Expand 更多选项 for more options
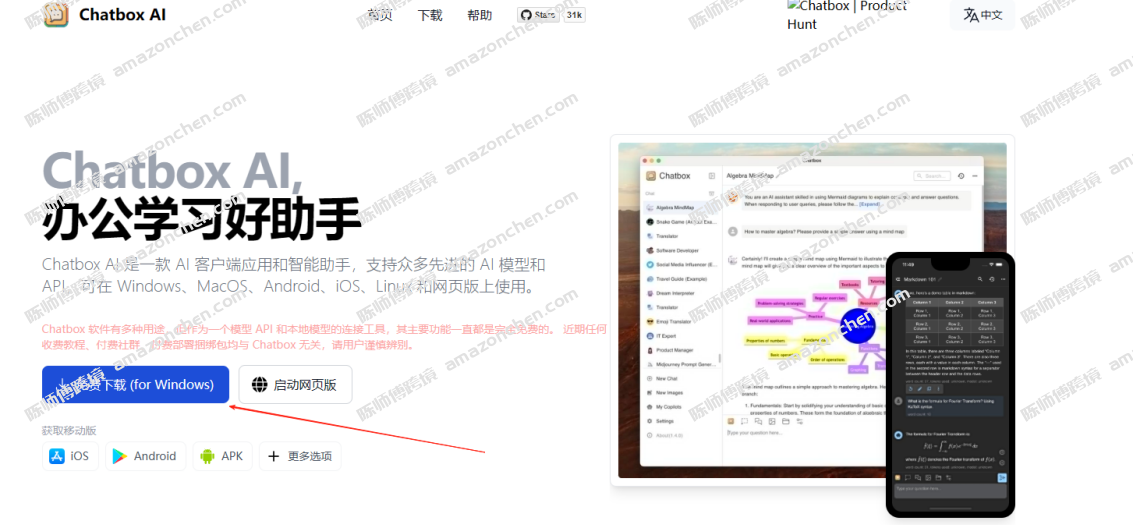Image resolution: width=1133 pixels, height=528 pixels. click(x=301, y=456)
